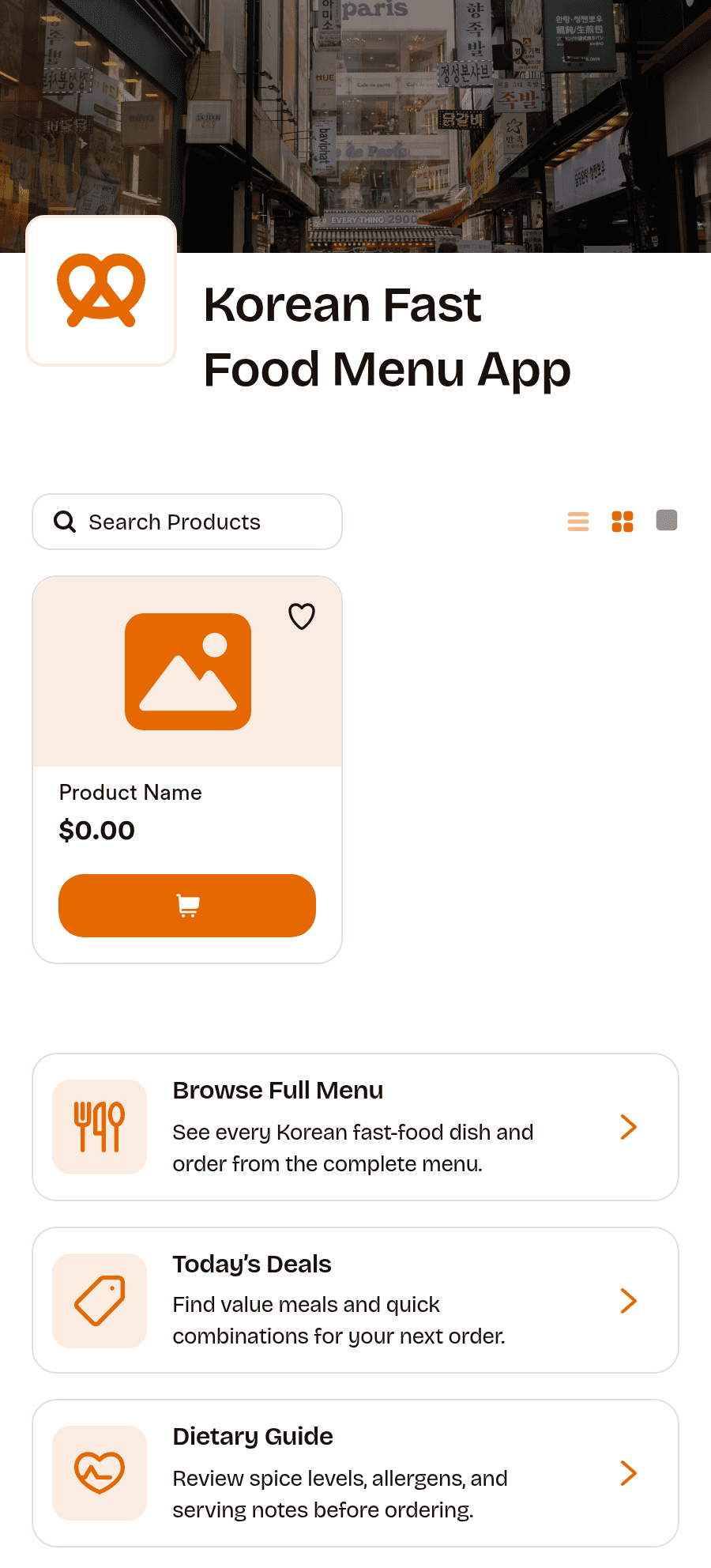
Task: Click the Korean street header banner image
Action: [x=355, y=126]
